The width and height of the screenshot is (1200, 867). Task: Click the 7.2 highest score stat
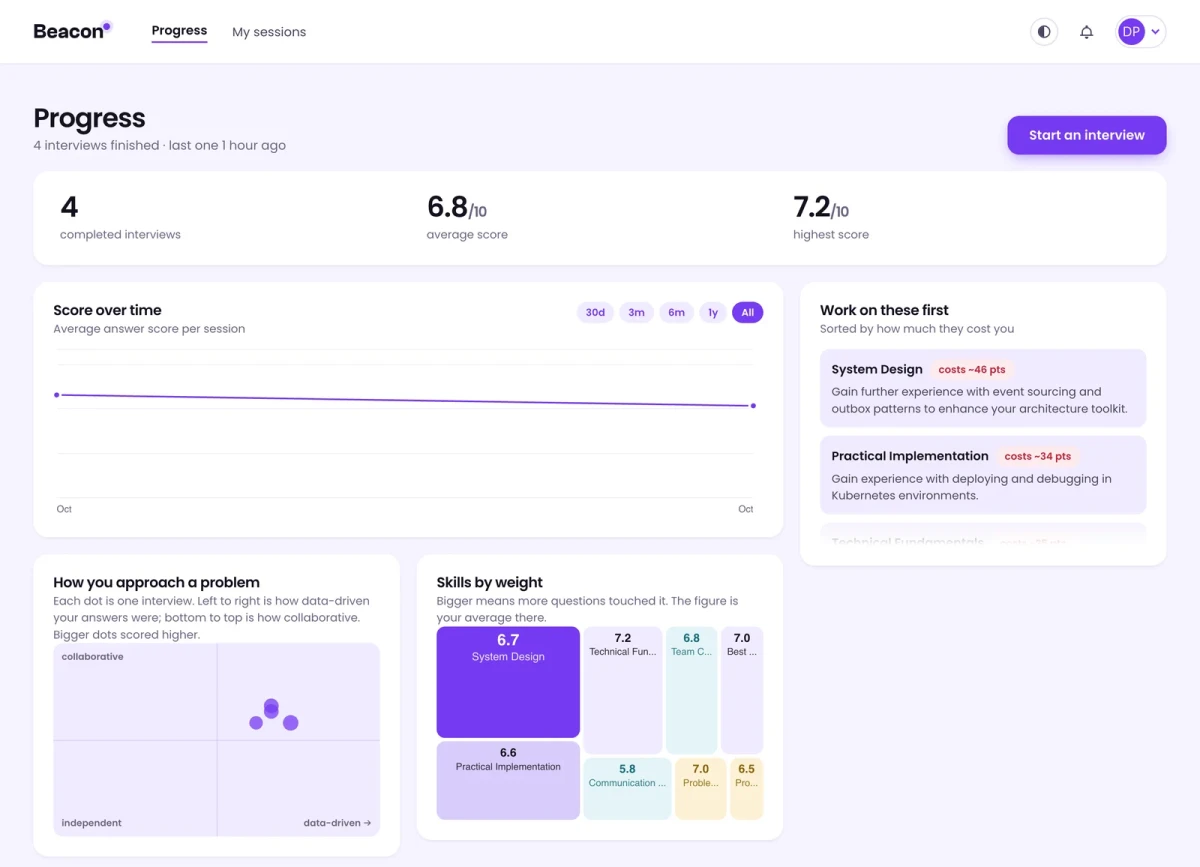click(x=831, y=218)
